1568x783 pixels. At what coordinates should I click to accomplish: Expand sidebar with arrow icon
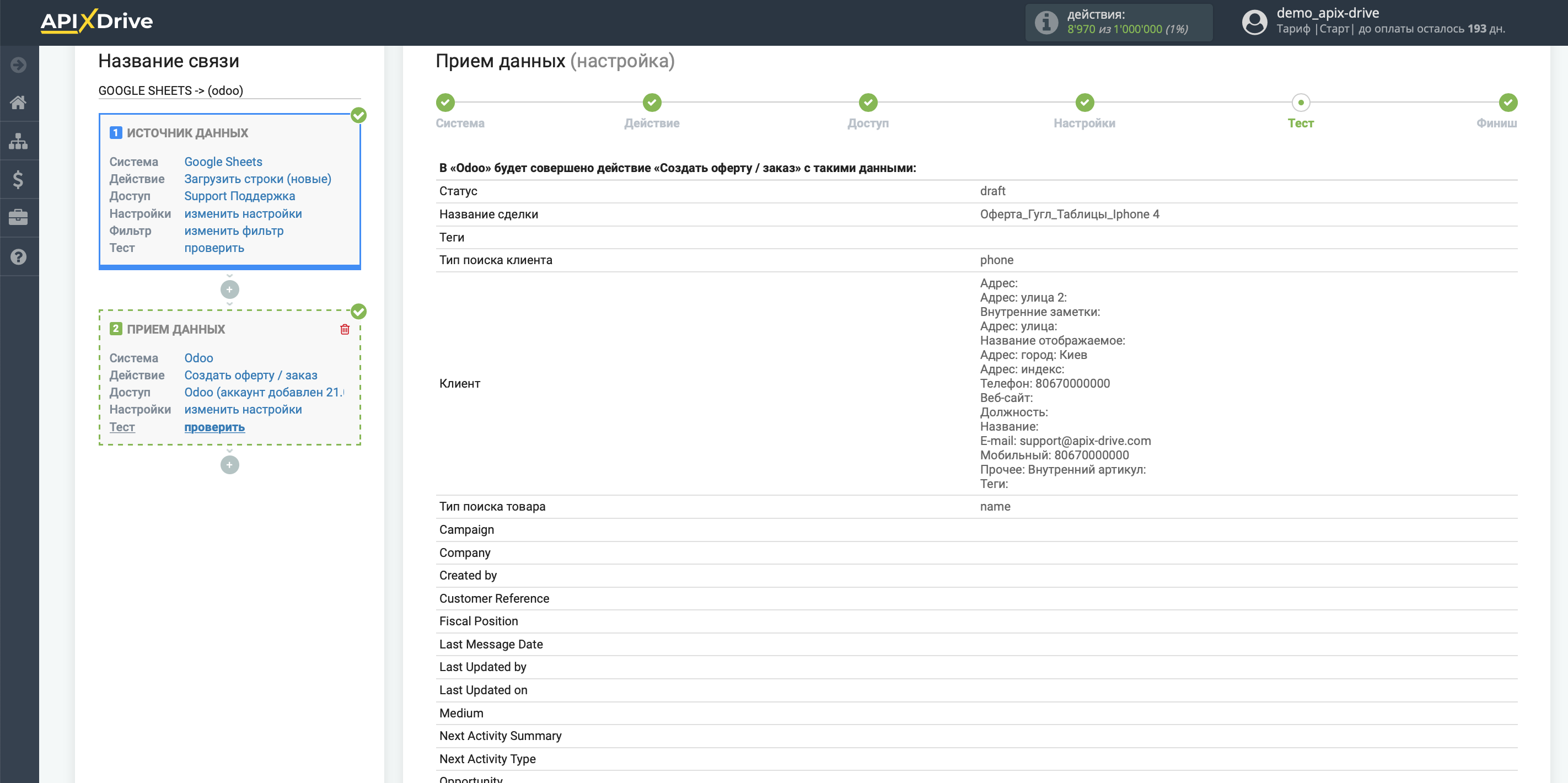tap(18, 65)
